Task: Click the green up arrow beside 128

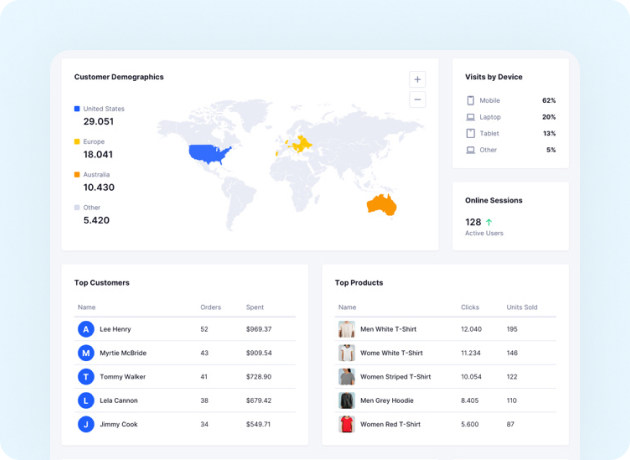Action: point(489,222)
